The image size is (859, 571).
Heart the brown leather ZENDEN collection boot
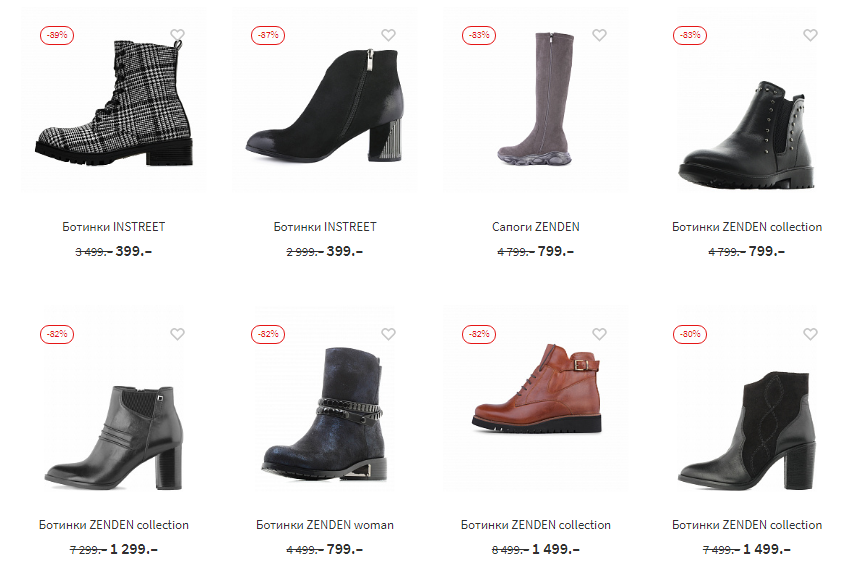[x=599, y=334]
